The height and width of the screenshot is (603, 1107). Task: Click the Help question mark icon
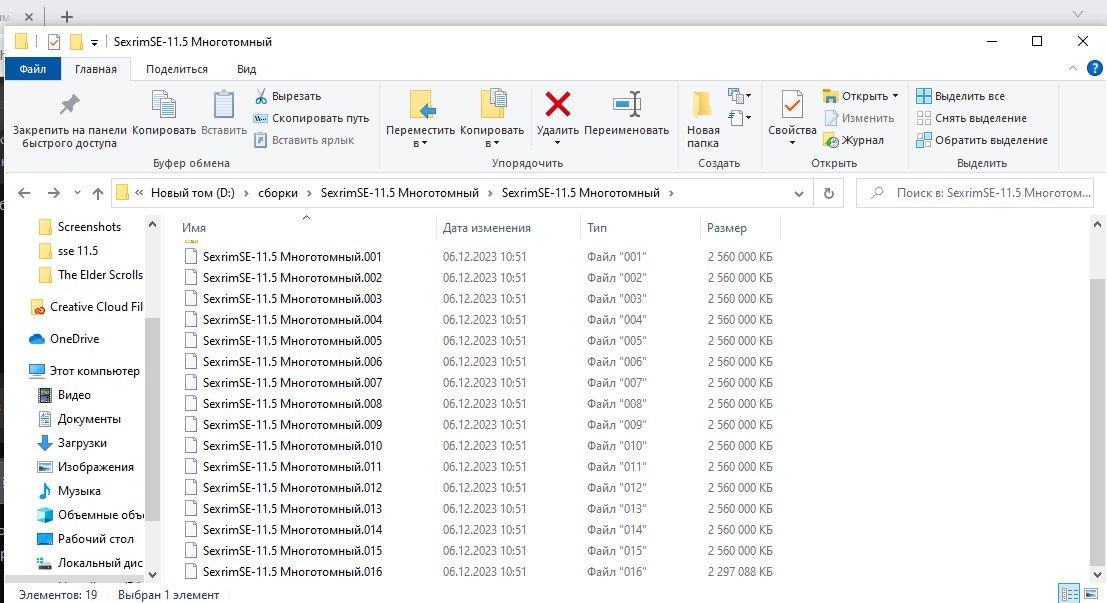pos(1095,69)
